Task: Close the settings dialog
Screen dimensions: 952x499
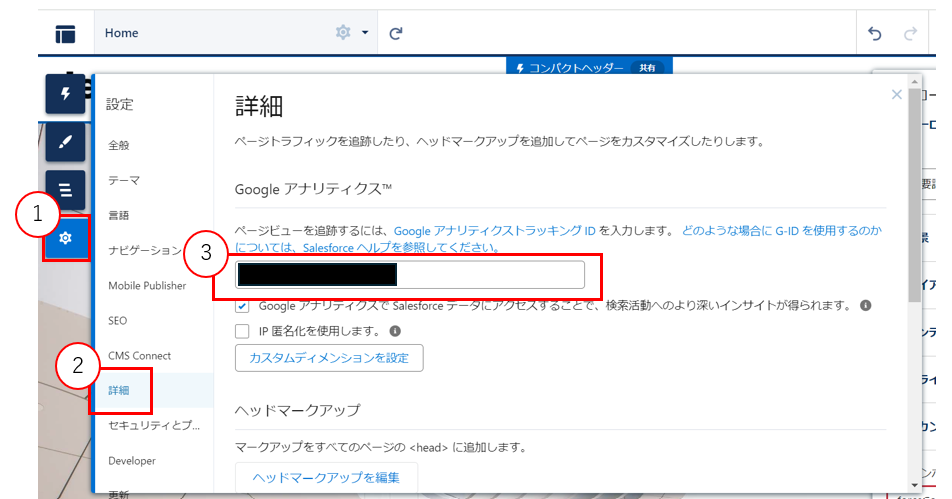Action: 896,95
